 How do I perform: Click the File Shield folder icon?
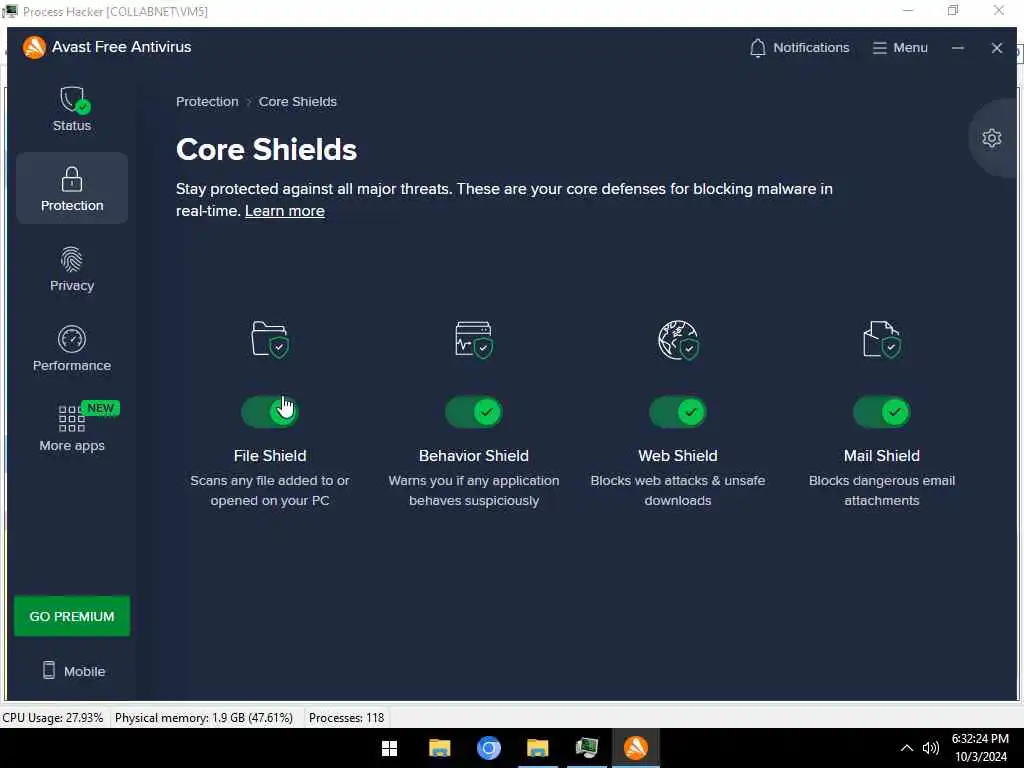pyautogui.click(x=270, y=339)
